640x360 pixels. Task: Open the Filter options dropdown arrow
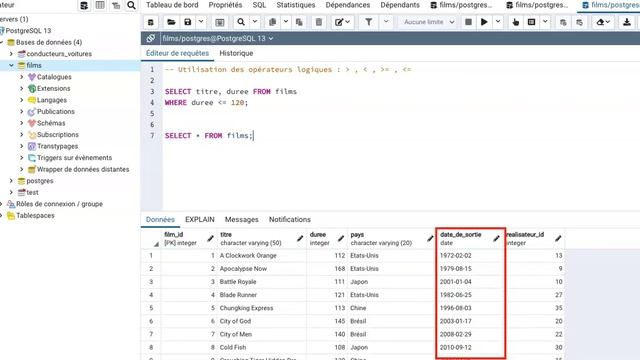click(386, 22)
